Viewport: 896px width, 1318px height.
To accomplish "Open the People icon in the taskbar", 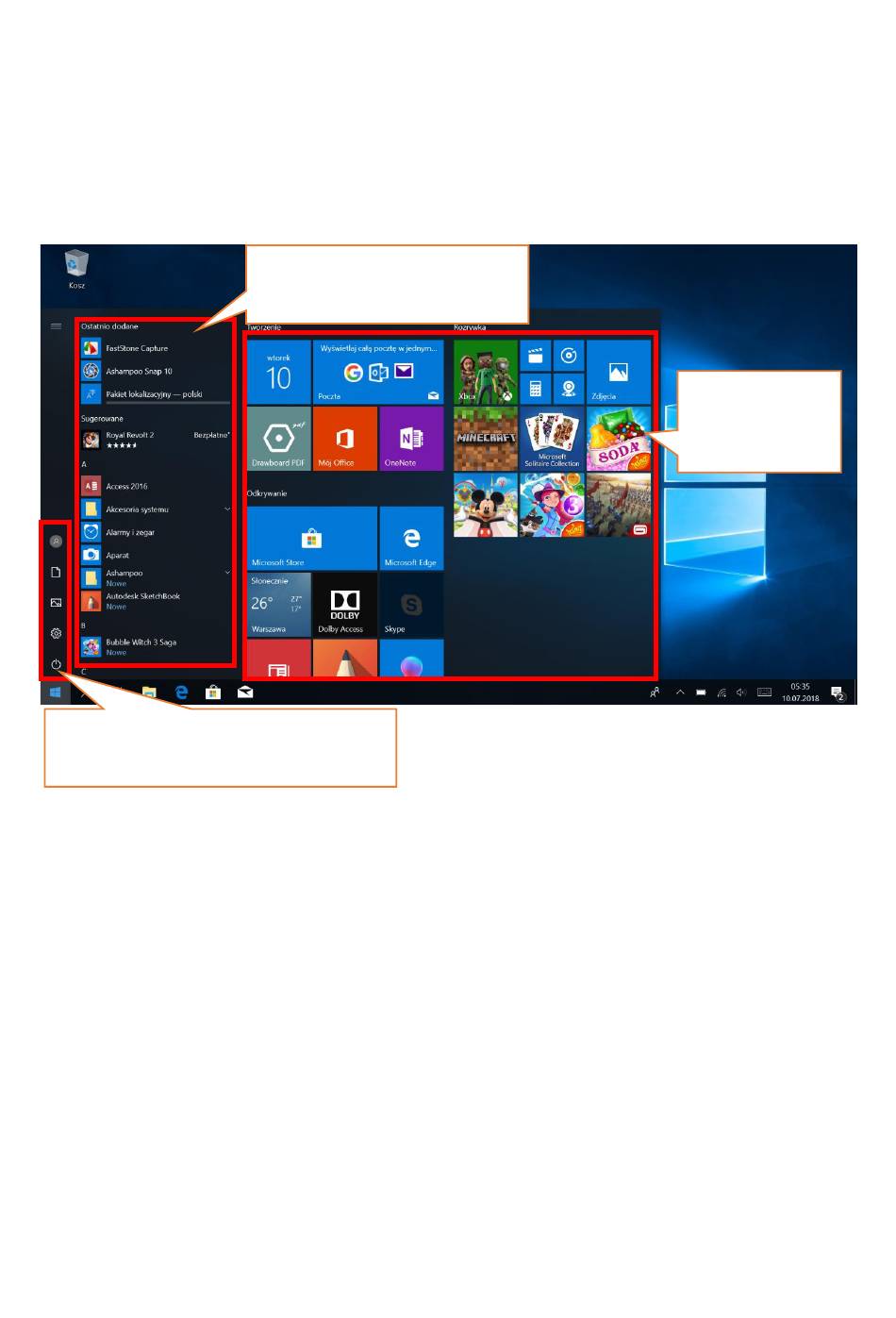I will click(x=655, y=692).
